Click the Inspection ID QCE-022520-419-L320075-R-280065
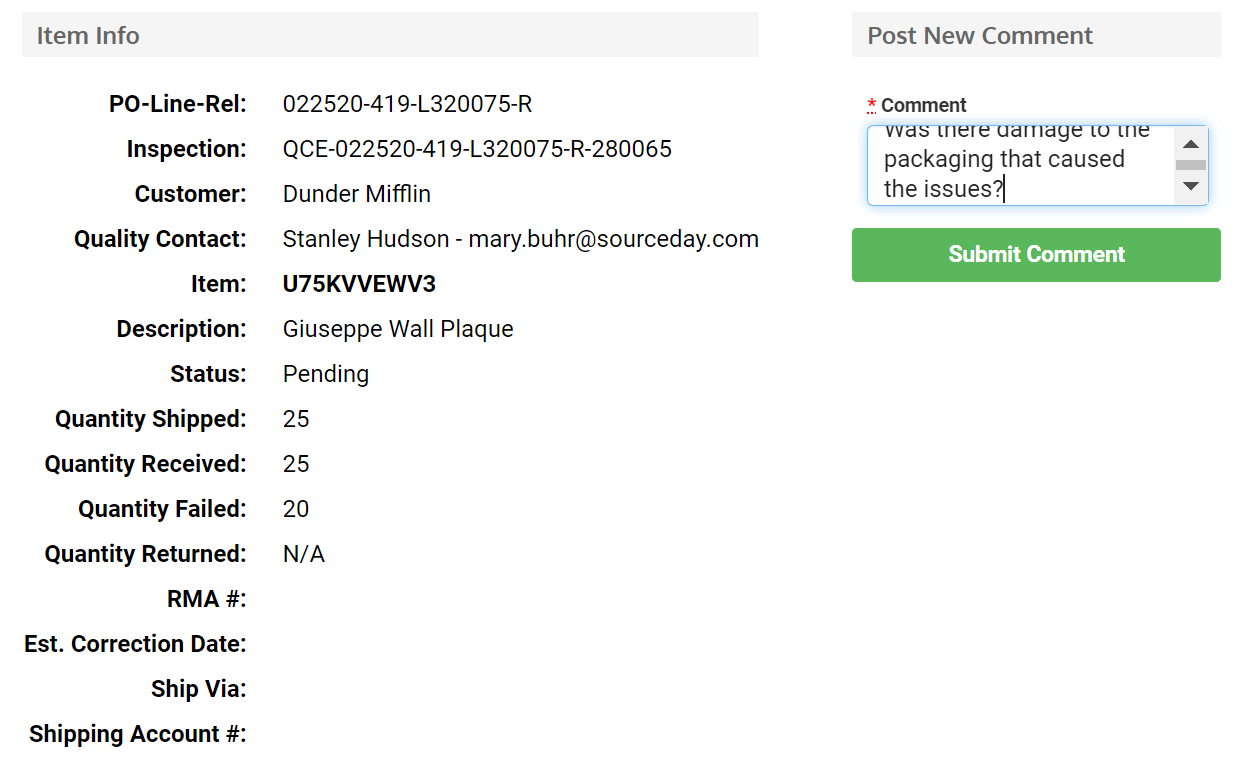The height and width of the screenshot is (772, 1242). 477,149
